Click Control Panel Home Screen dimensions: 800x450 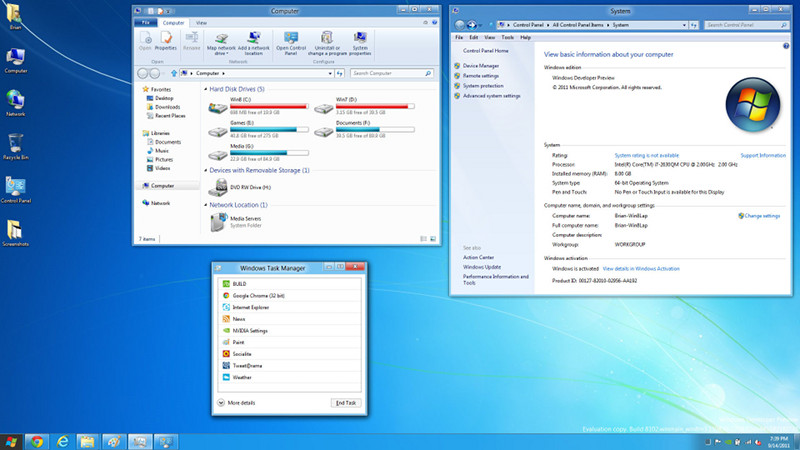coord(485,51)
